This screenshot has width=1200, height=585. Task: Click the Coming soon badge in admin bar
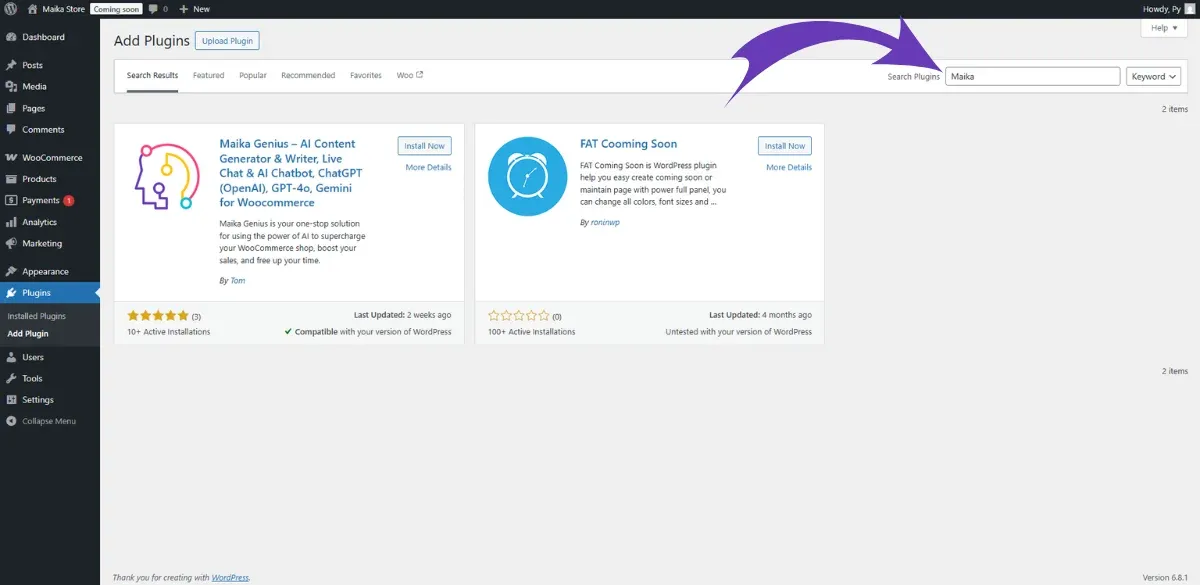pos(116,8)
